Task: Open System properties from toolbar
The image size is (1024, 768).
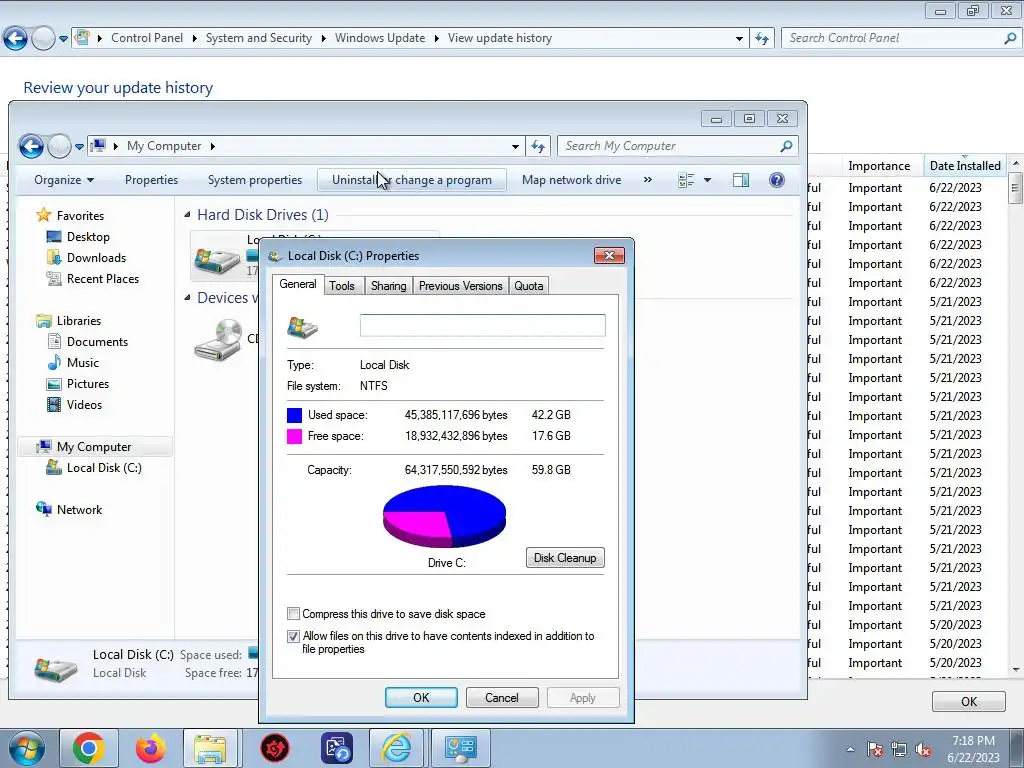Action: tap(255, 180)
